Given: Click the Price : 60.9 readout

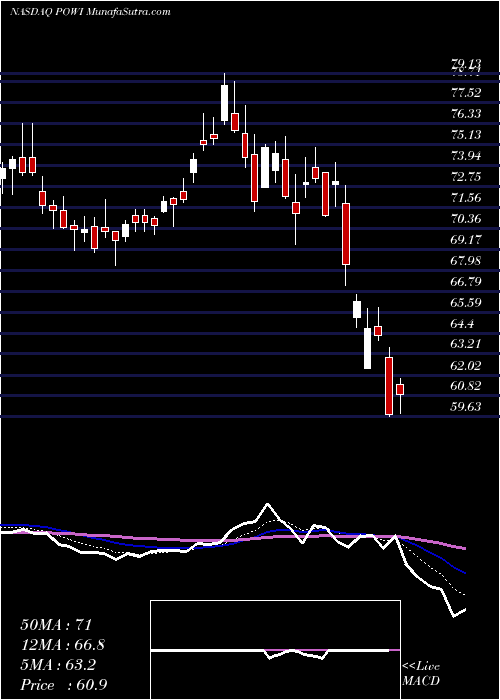Looking at the screenshot, I should pyautogui.click(x=63, y=685).
